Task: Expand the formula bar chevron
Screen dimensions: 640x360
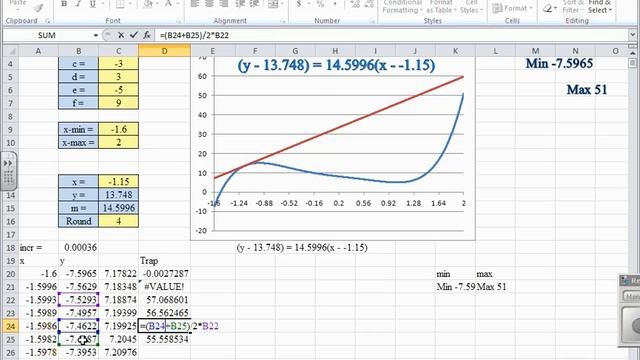Action: pos(632,35)
